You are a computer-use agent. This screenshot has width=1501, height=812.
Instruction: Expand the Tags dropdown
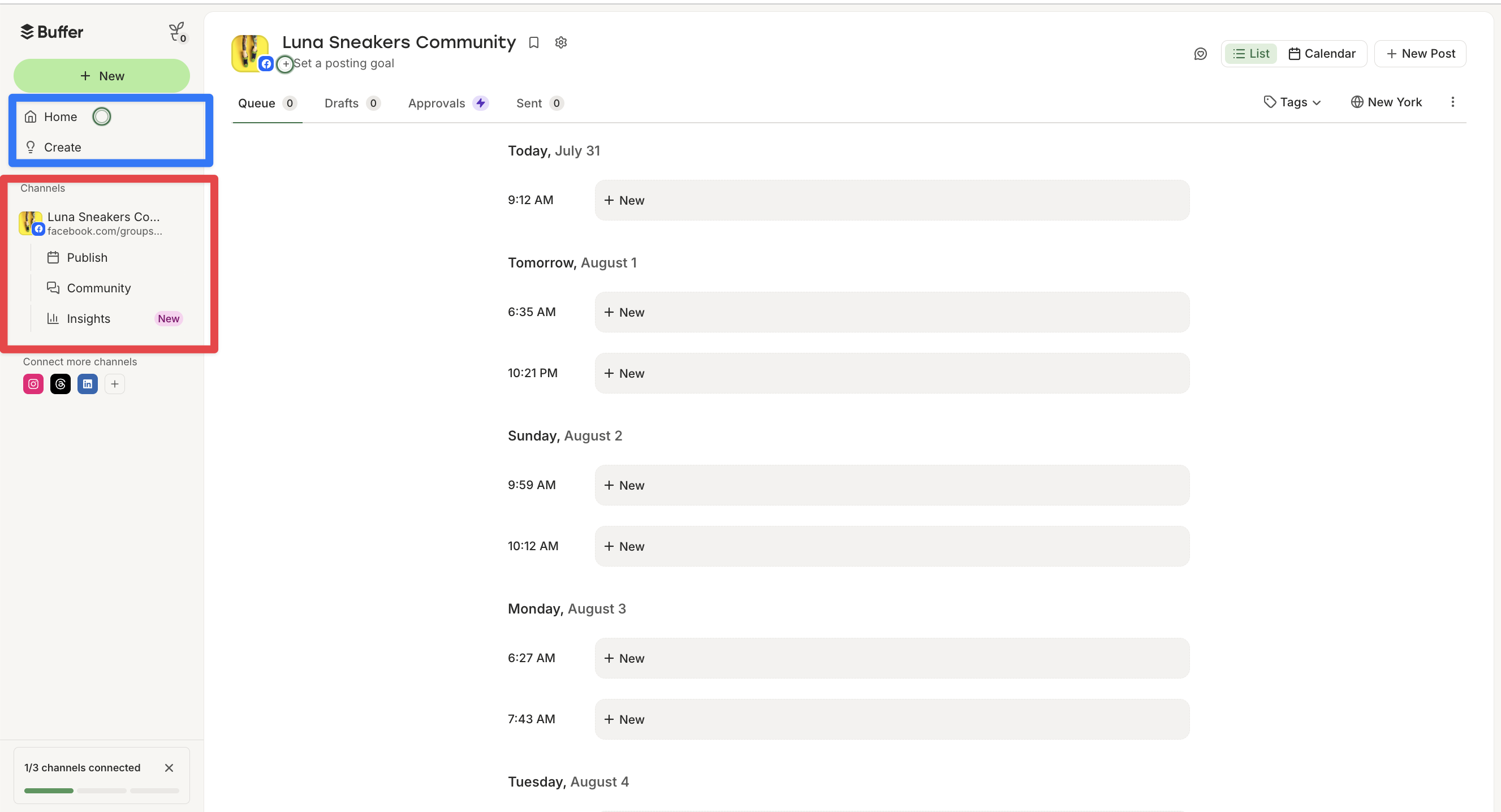pos(1292,102)
